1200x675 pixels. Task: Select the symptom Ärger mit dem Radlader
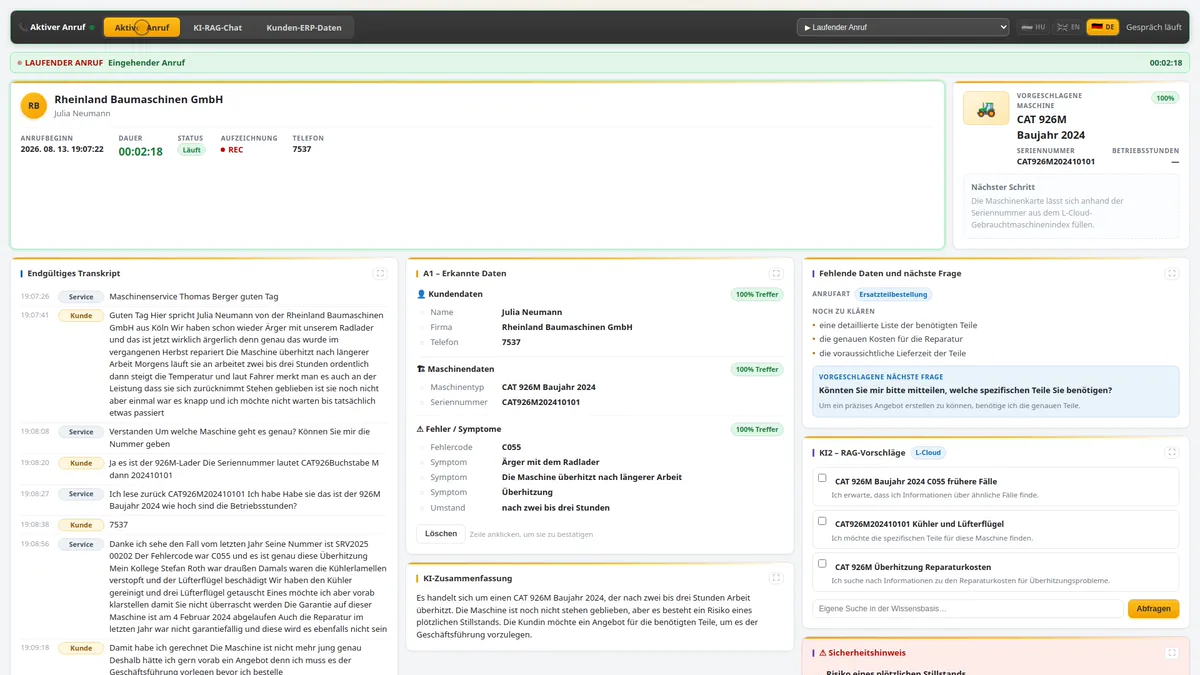click(600, 462)
